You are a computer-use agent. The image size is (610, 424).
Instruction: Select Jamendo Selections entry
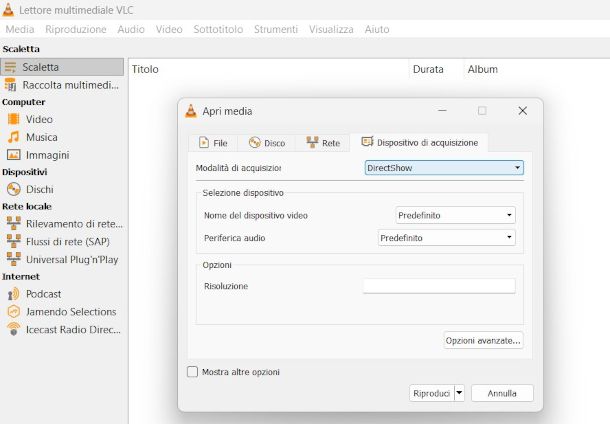click(x=62, y=312)
